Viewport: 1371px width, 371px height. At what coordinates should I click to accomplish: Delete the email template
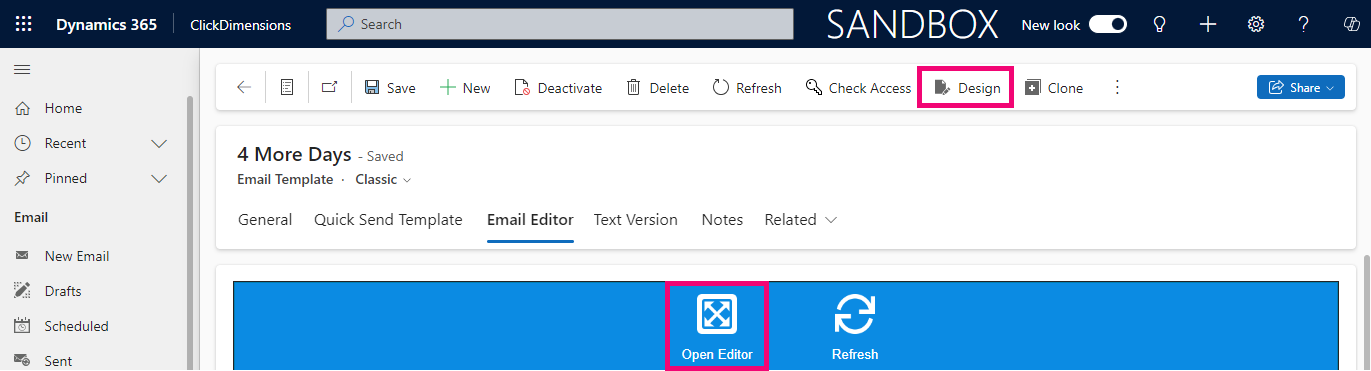click(x=657, y=88)
